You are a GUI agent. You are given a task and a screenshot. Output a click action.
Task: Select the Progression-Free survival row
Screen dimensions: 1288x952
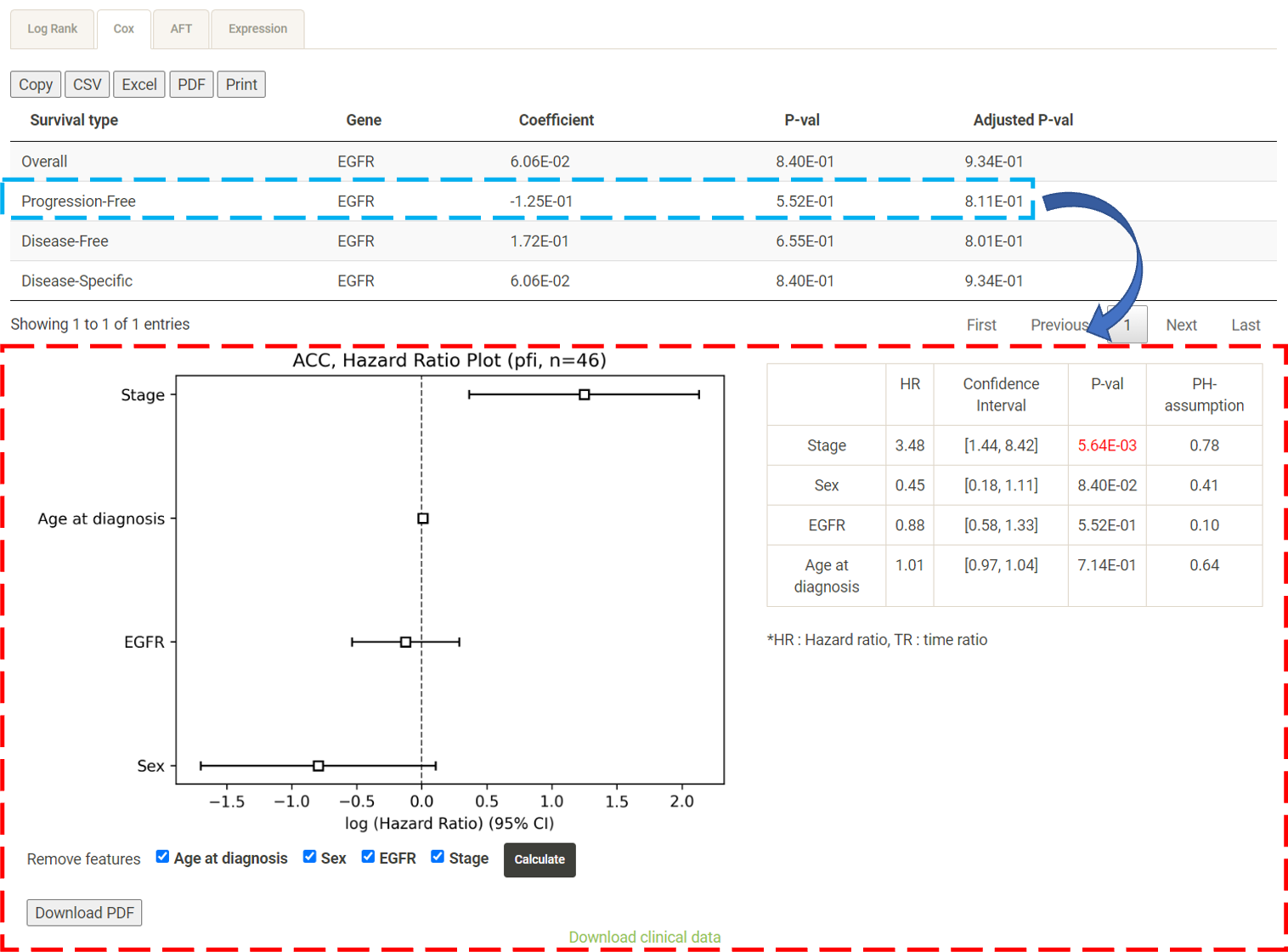coord(78,201)
